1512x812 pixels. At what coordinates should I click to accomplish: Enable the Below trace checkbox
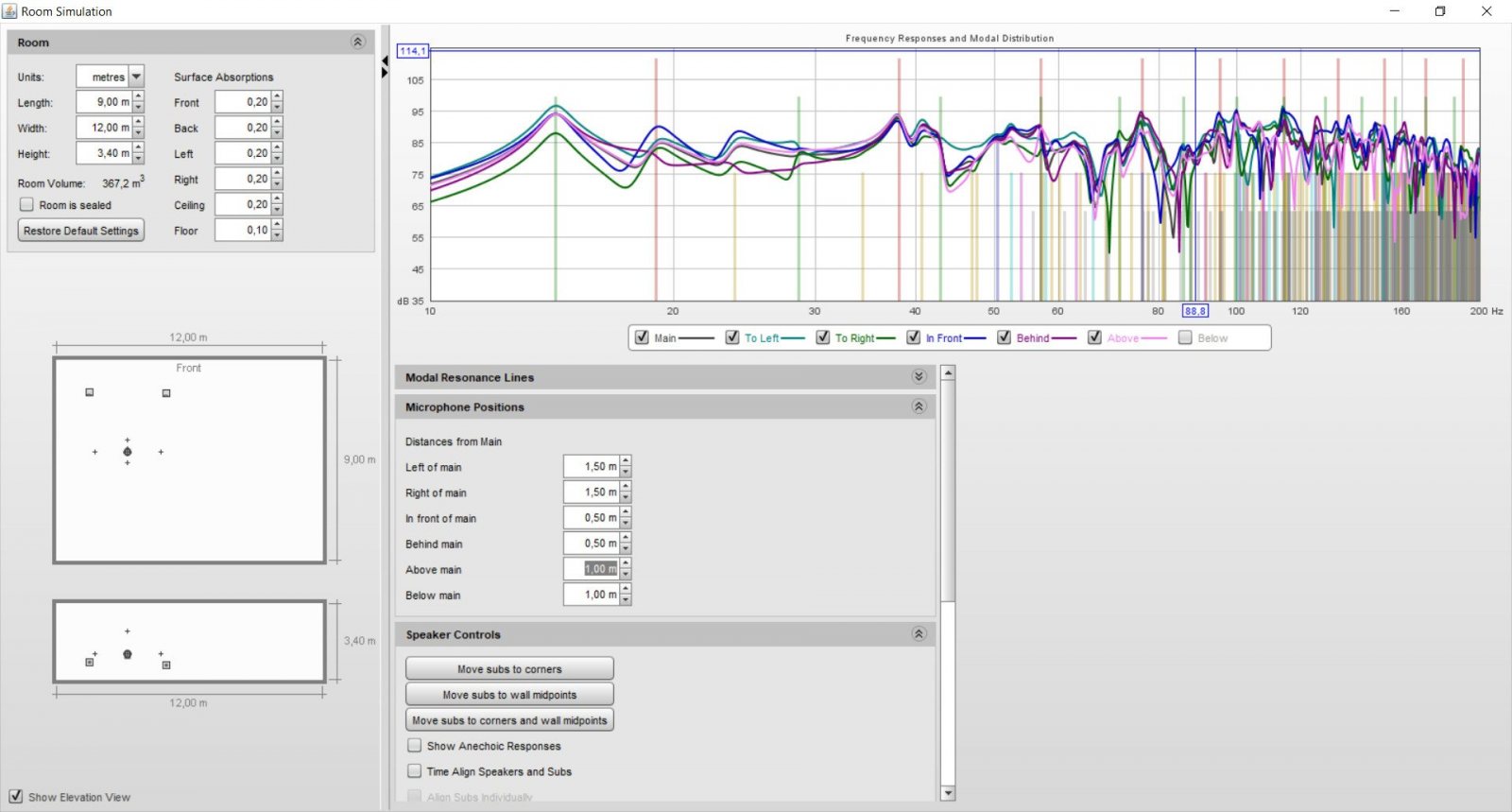click(x=1185, y=337)
